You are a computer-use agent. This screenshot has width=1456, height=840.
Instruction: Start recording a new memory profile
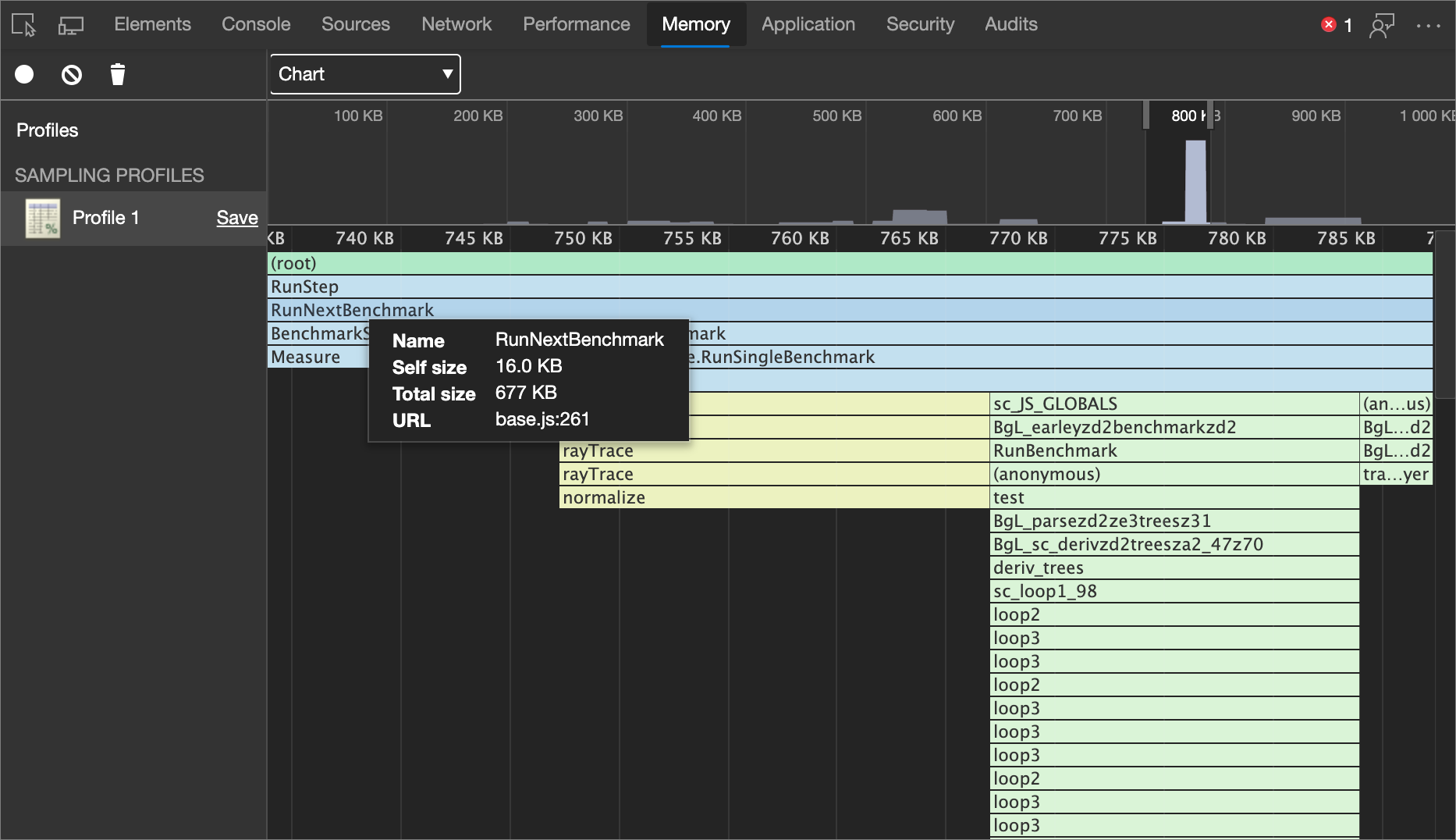pyautogui.click(x=24, y=74)
